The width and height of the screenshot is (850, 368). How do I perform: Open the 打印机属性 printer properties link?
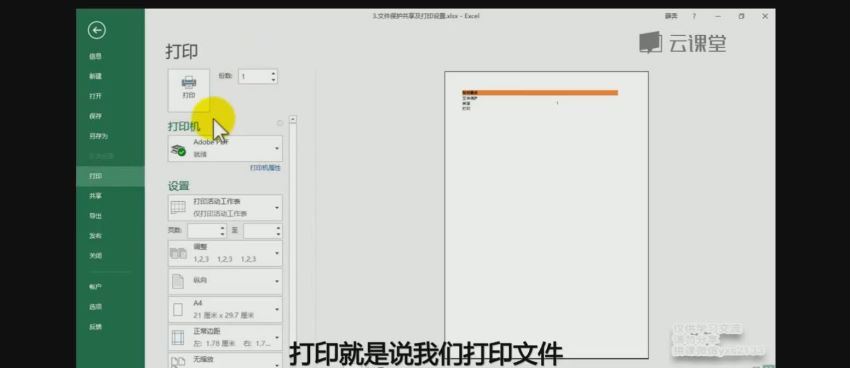pos(265,168)
